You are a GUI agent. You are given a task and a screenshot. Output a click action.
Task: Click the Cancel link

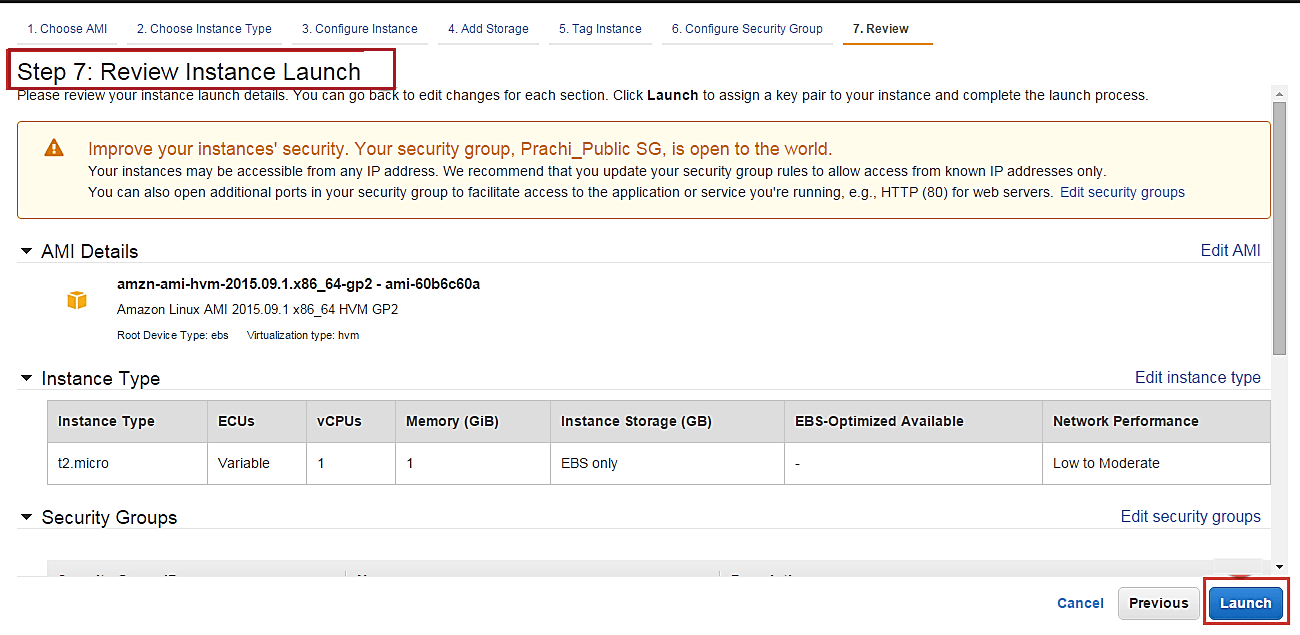(x=1080, y=603)
